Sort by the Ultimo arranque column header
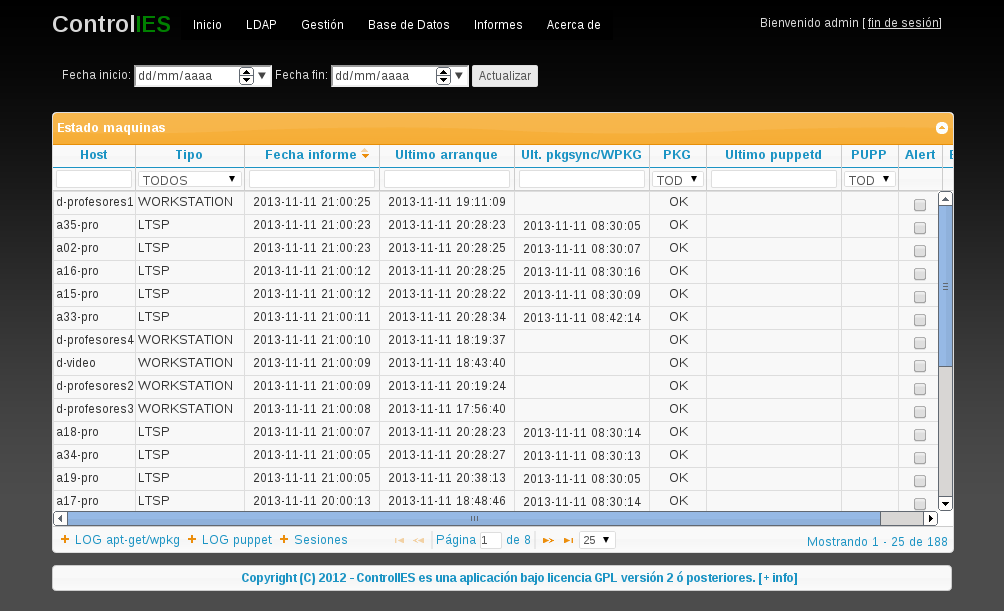Image resolution: width=1004 pixels, height=611 pixels. point(446,155)
